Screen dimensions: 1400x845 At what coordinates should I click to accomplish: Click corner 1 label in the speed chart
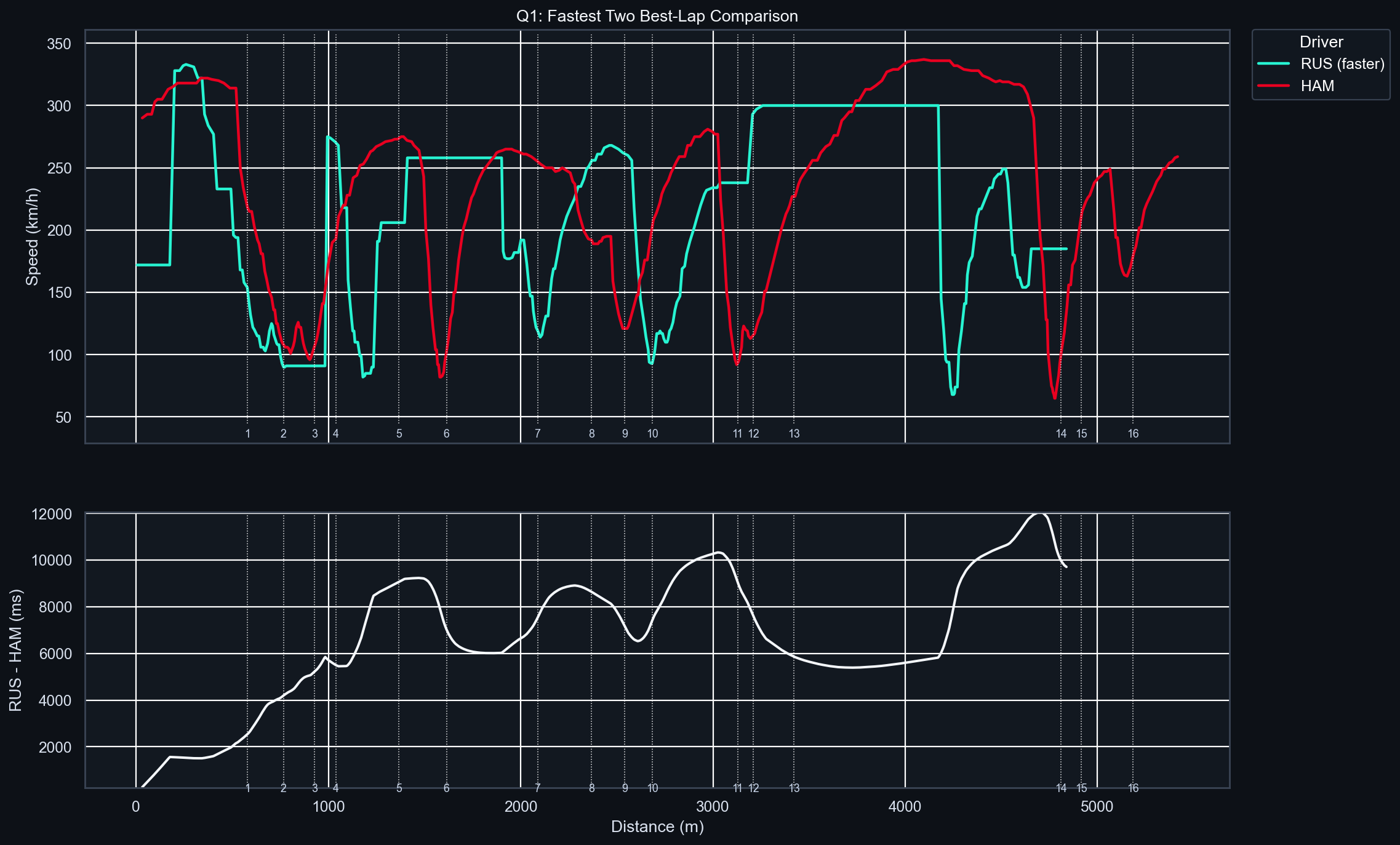[x=248, y=433]
